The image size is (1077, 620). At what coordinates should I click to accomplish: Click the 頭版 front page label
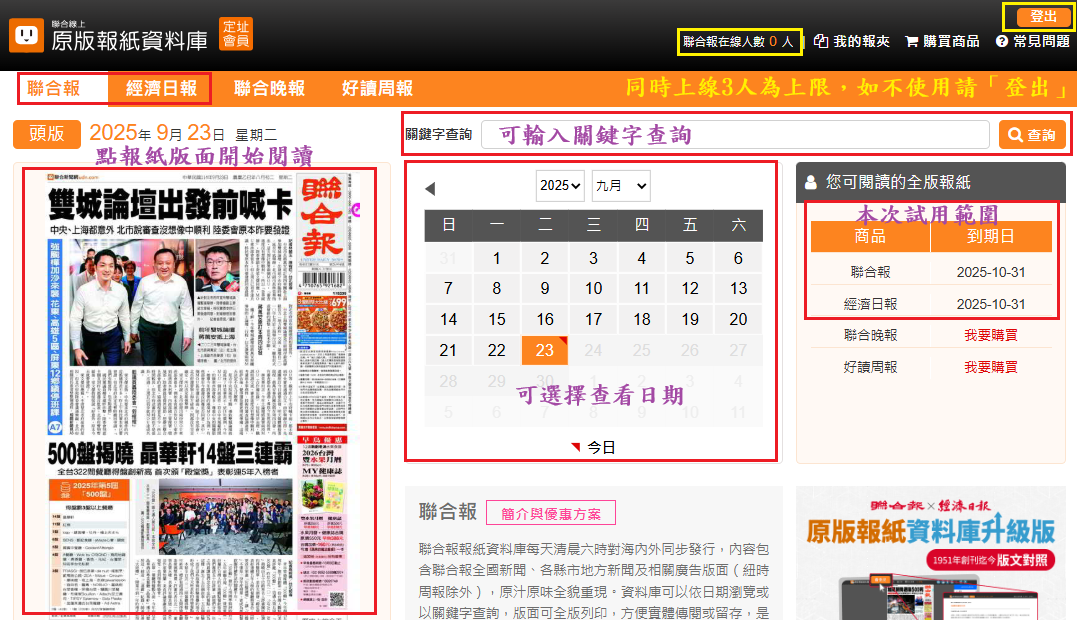47,134
